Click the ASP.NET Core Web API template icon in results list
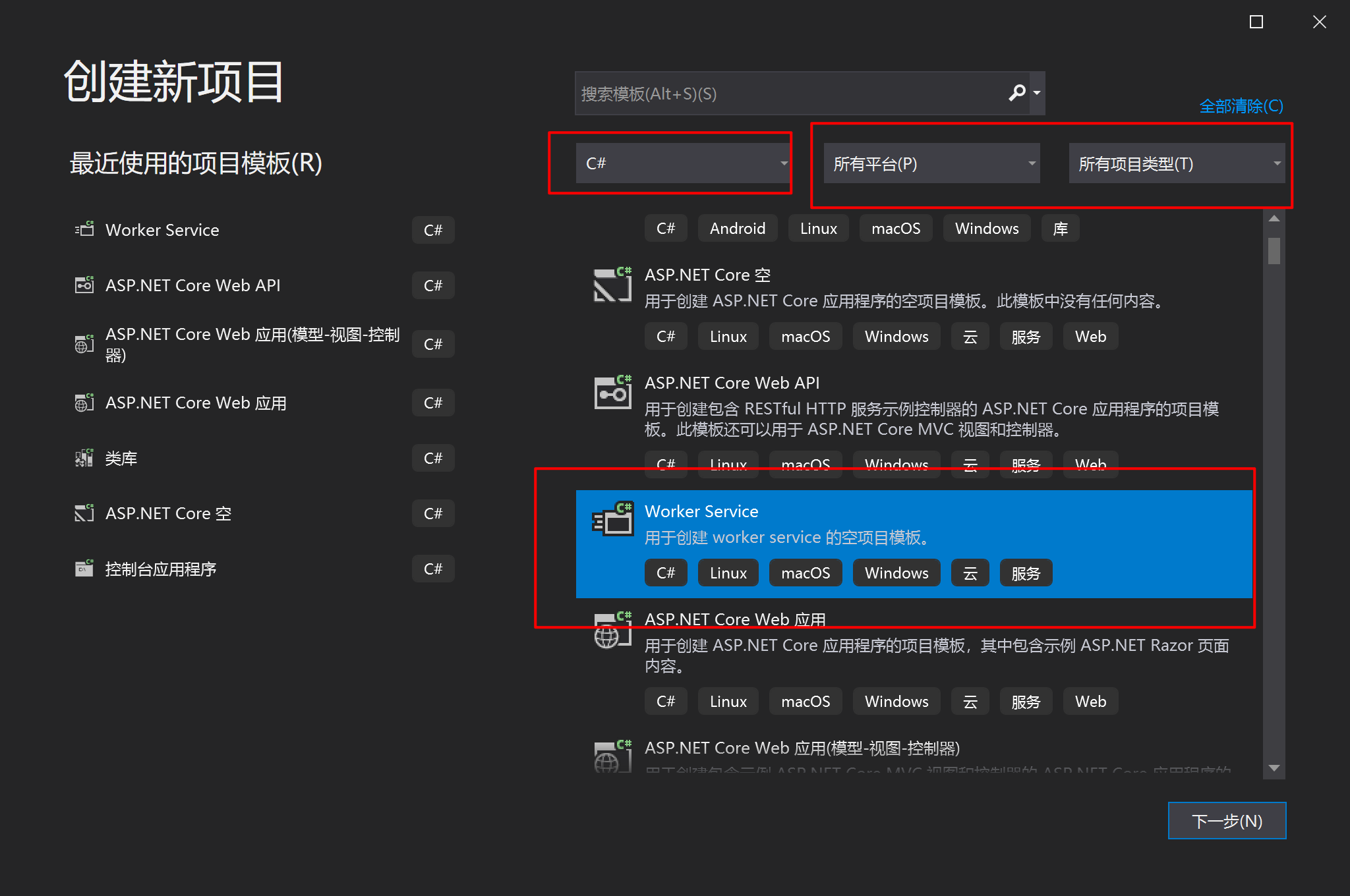The width and height of the screenshot is (1350, 896). (x=612, y=393)
